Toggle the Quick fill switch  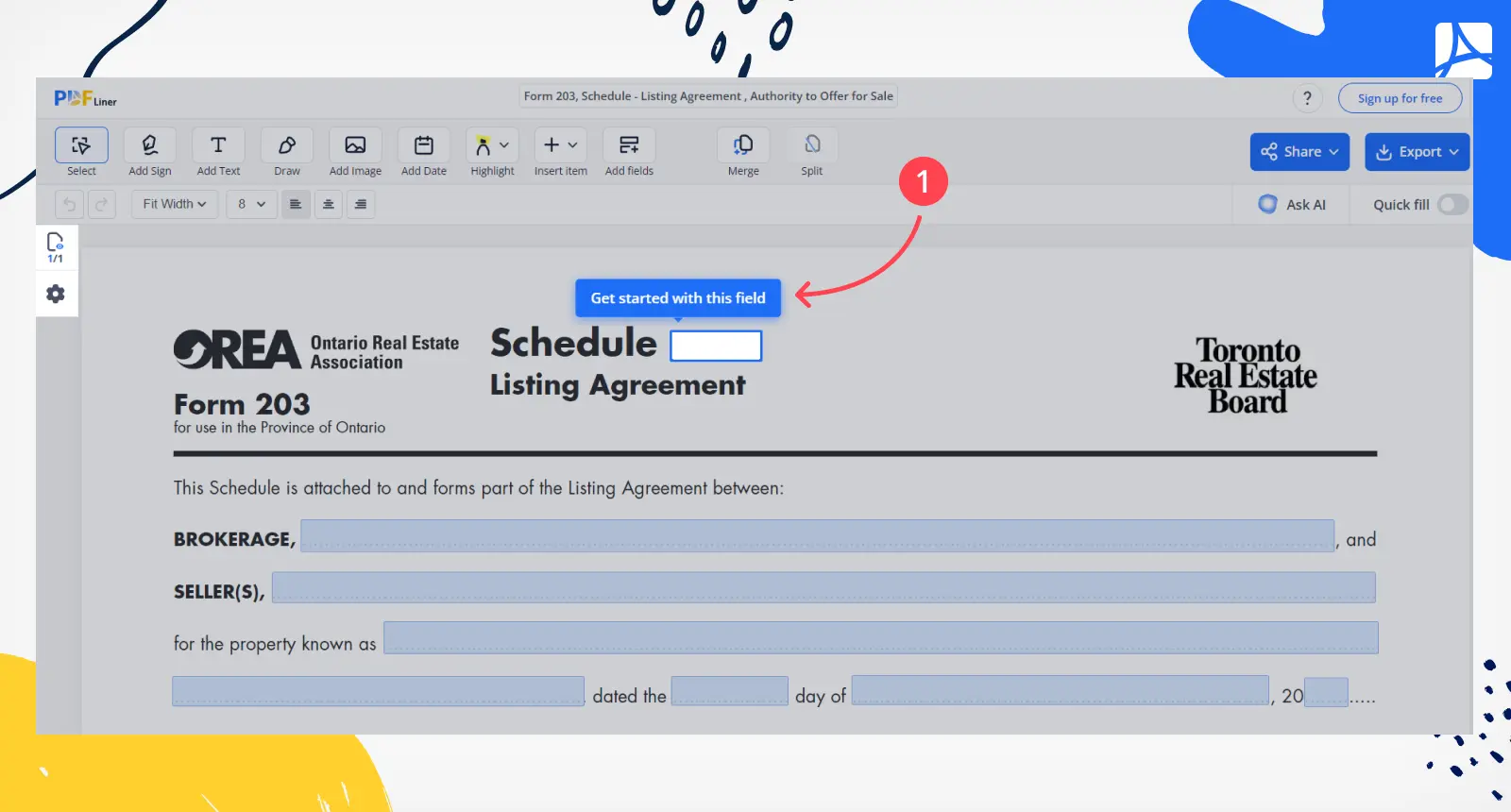point(1452,205)
